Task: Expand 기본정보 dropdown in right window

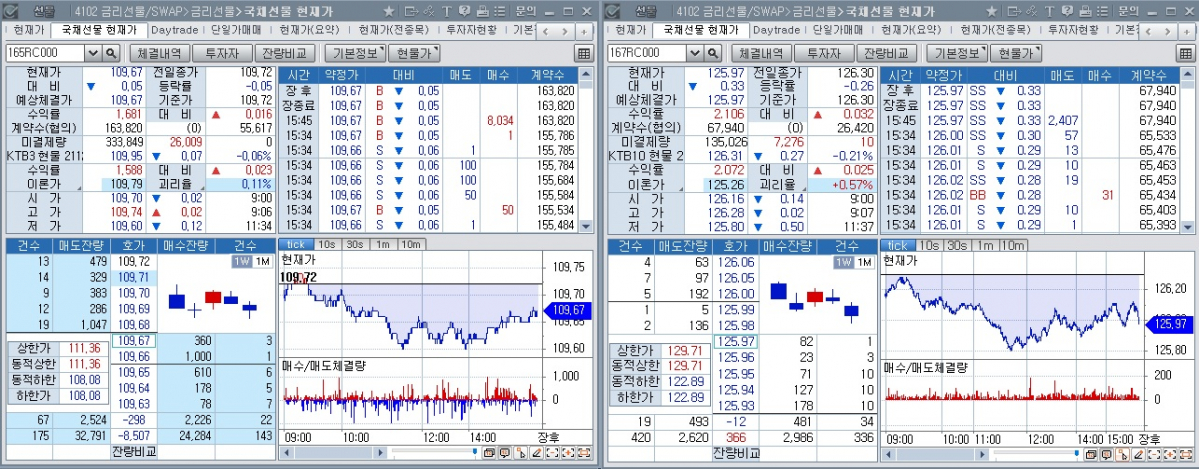Action: (956, 53)
